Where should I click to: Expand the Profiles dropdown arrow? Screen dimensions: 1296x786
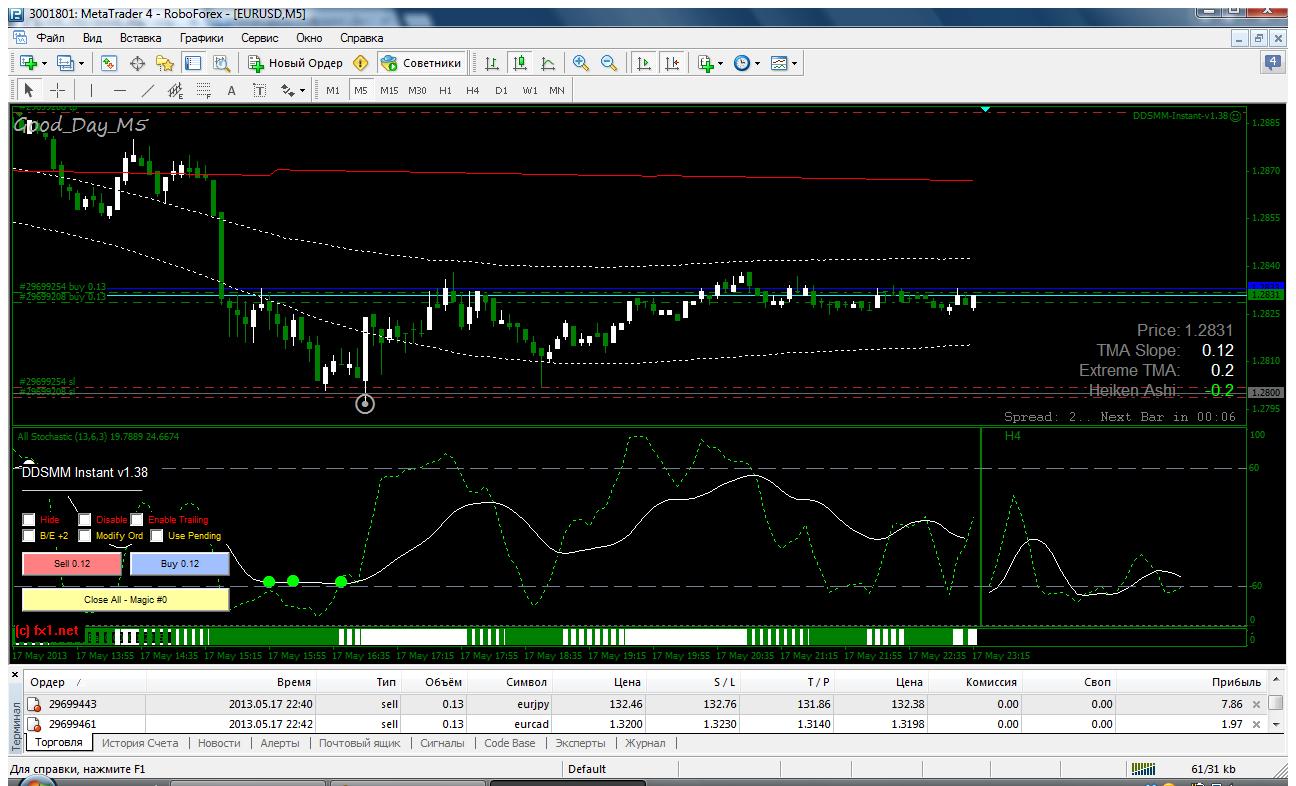tap(81, 63)
